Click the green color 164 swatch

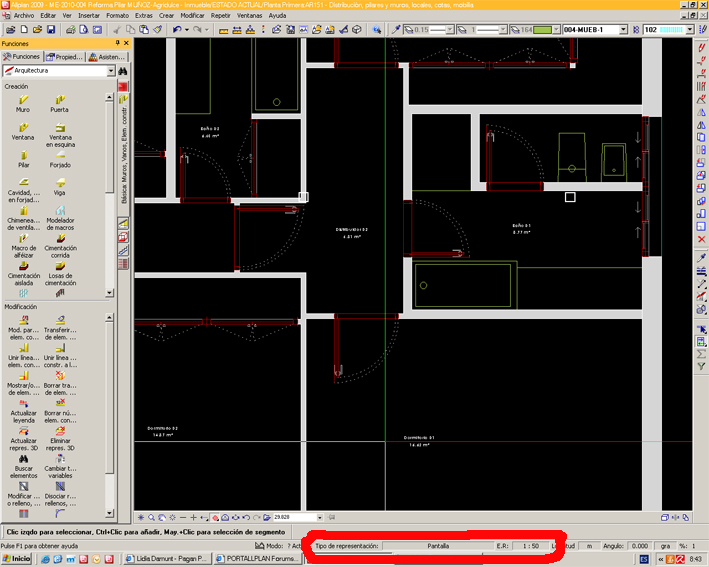(543, 29)
